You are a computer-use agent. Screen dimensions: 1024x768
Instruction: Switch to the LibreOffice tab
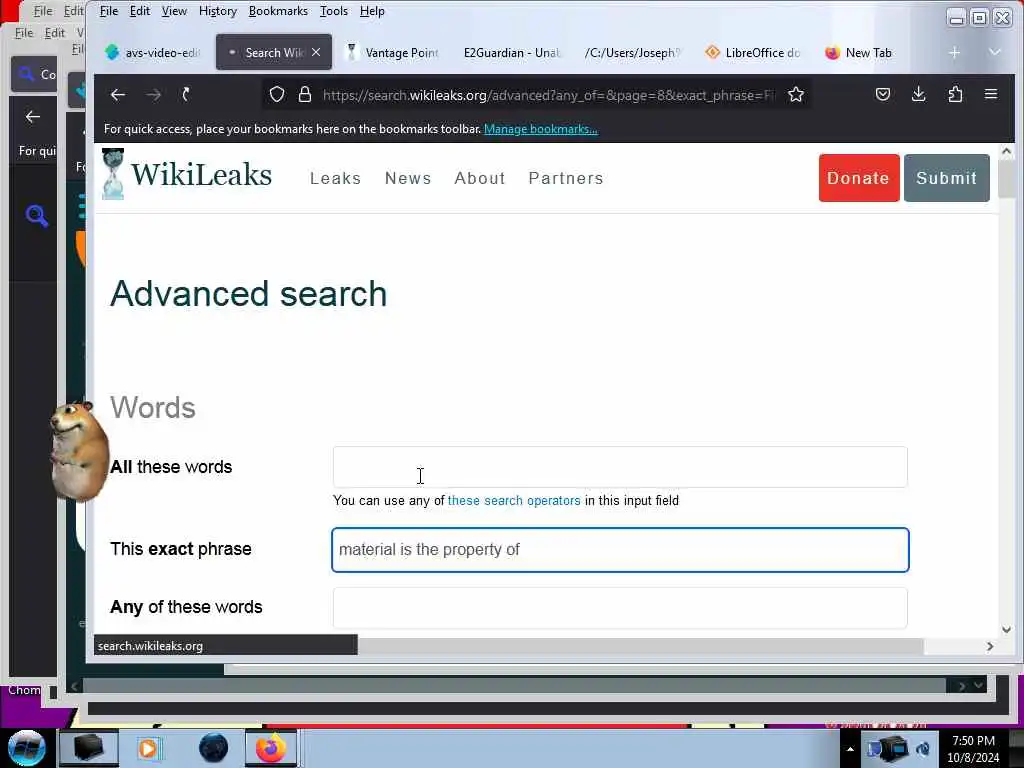click(753, 52)
